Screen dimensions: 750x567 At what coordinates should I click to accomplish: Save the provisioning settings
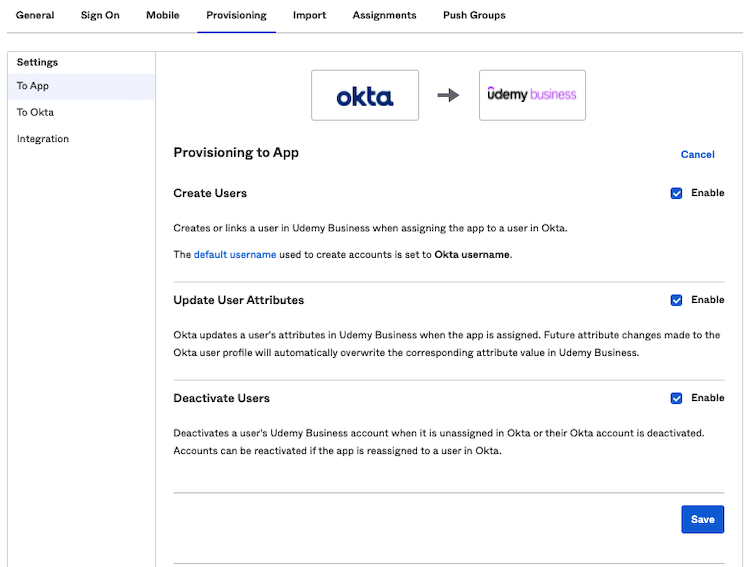pyautogui.click(x=702, y=519)
